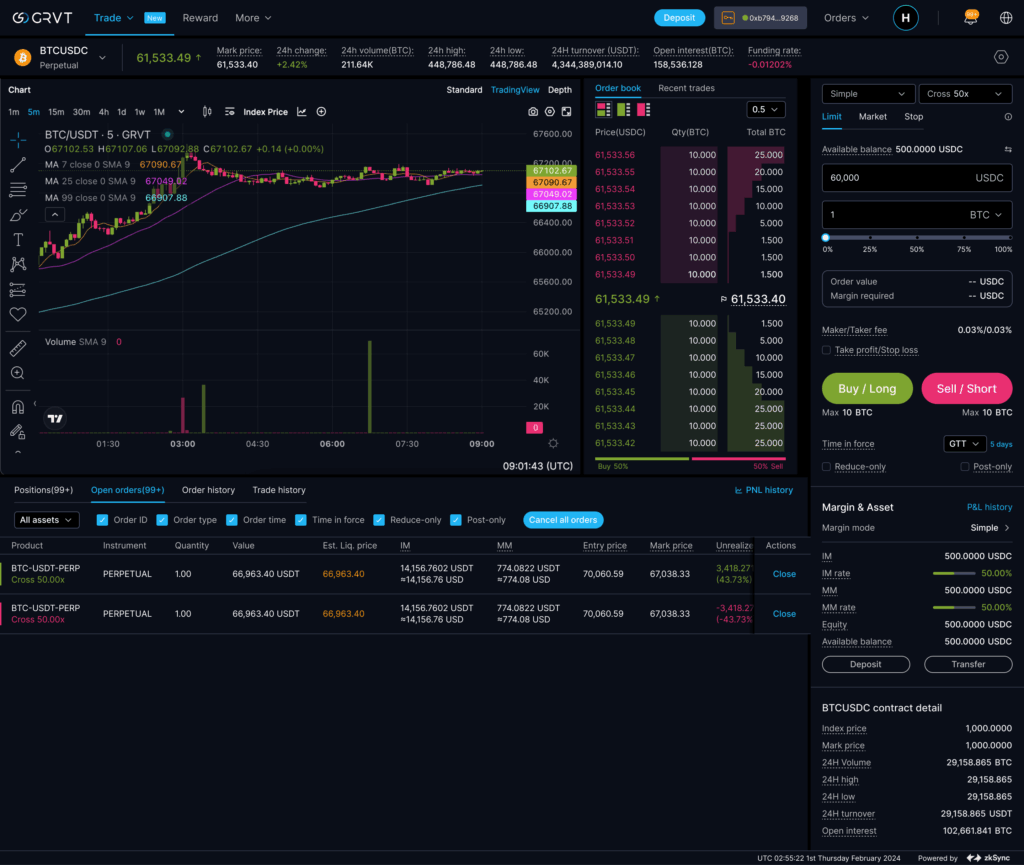Image resolution: width=1024 pixels, height=865 pixels.
Task: Click the Buy / Long button
Action: 867,388
